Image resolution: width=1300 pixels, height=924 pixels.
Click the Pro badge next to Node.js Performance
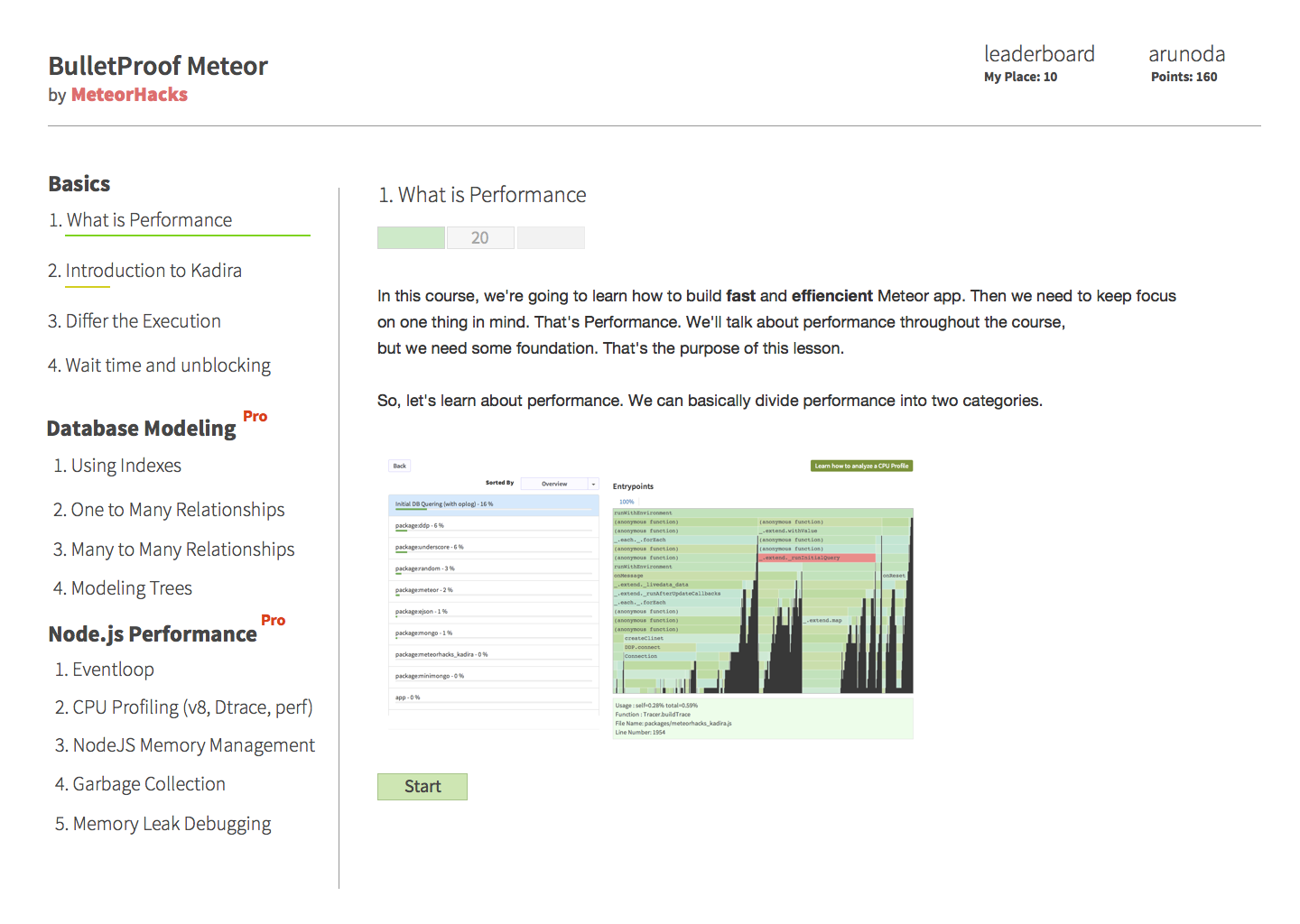pyautogui.click(x=274, y=621)
